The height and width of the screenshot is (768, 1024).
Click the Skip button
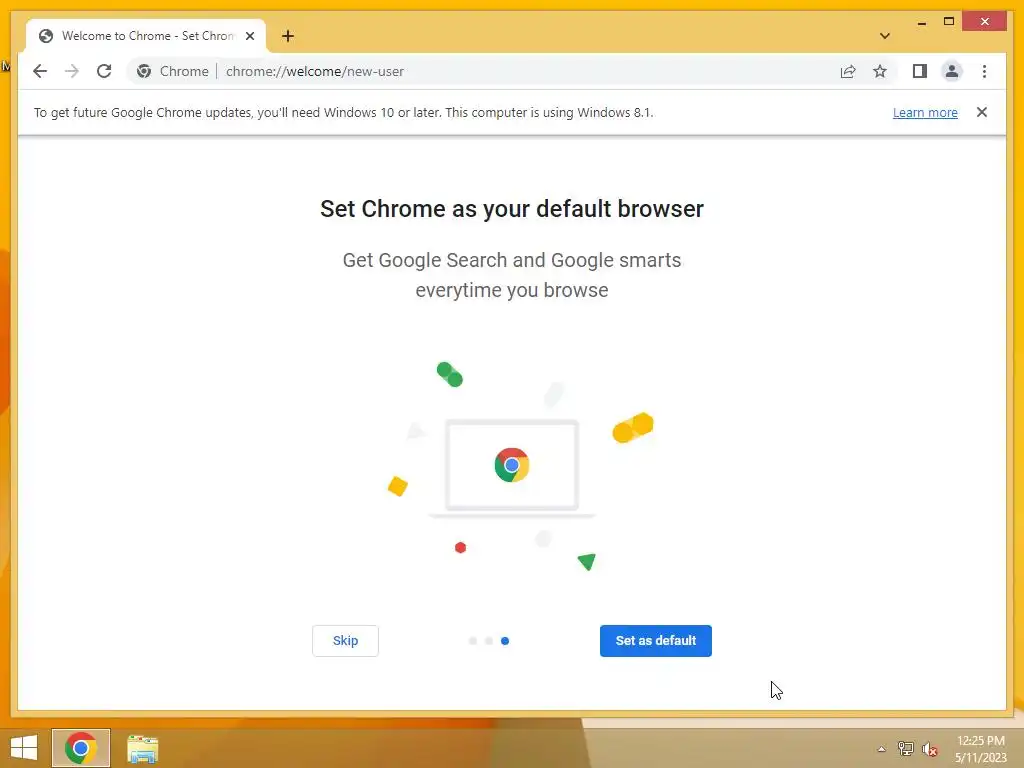(x=345, y=641)
